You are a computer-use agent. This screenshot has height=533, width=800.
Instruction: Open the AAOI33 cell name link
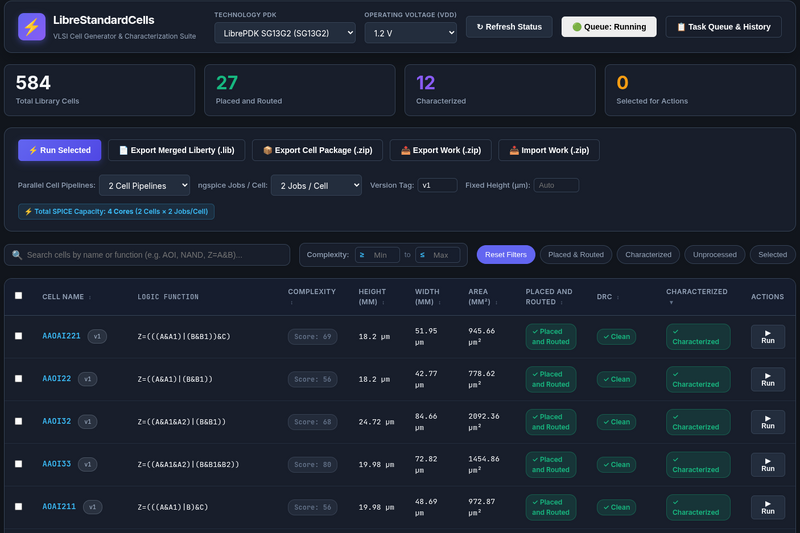click(57, 464)
